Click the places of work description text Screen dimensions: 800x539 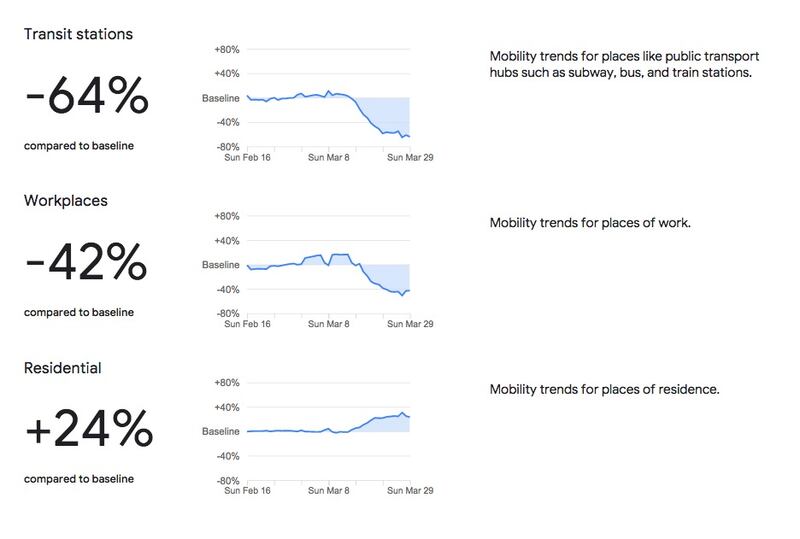click(590, 223)
